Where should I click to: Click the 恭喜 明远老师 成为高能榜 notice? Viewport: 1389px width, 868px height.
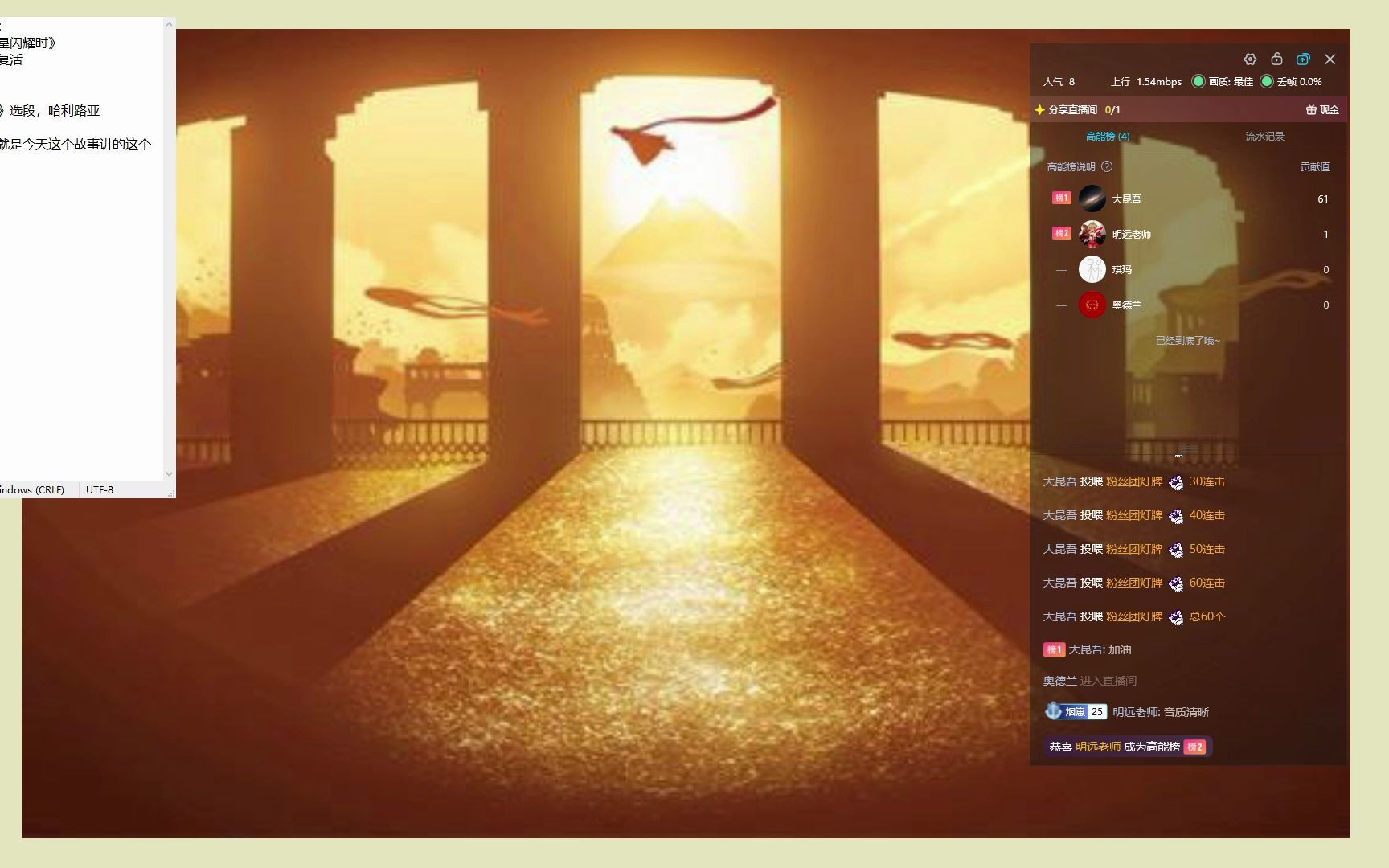[x=1128, y=747]
